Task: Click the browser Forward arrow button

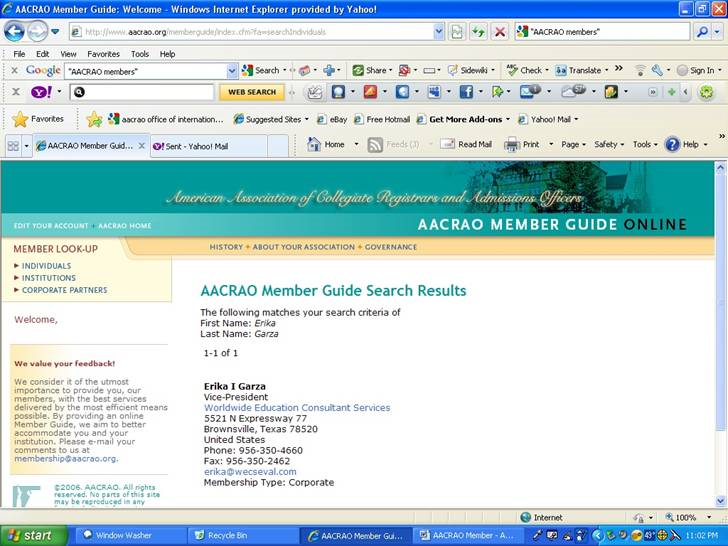Action: pyautogui.click(x=38, y=32)
